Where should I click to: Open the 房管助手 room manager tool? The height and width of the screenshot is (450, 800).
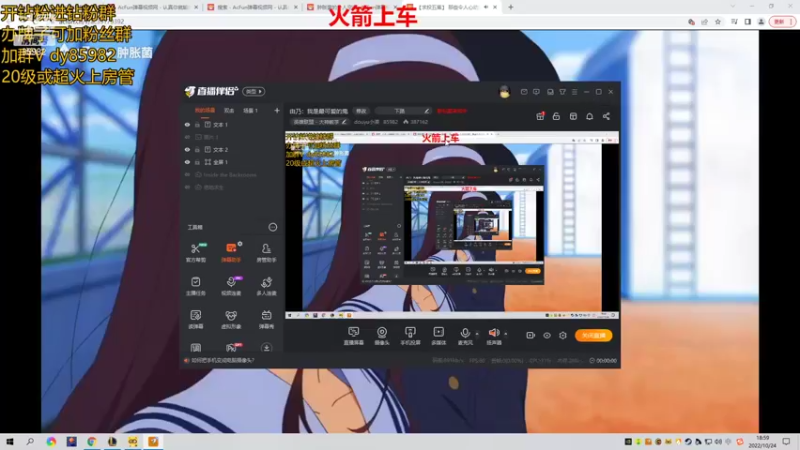(x=266, y=252)
